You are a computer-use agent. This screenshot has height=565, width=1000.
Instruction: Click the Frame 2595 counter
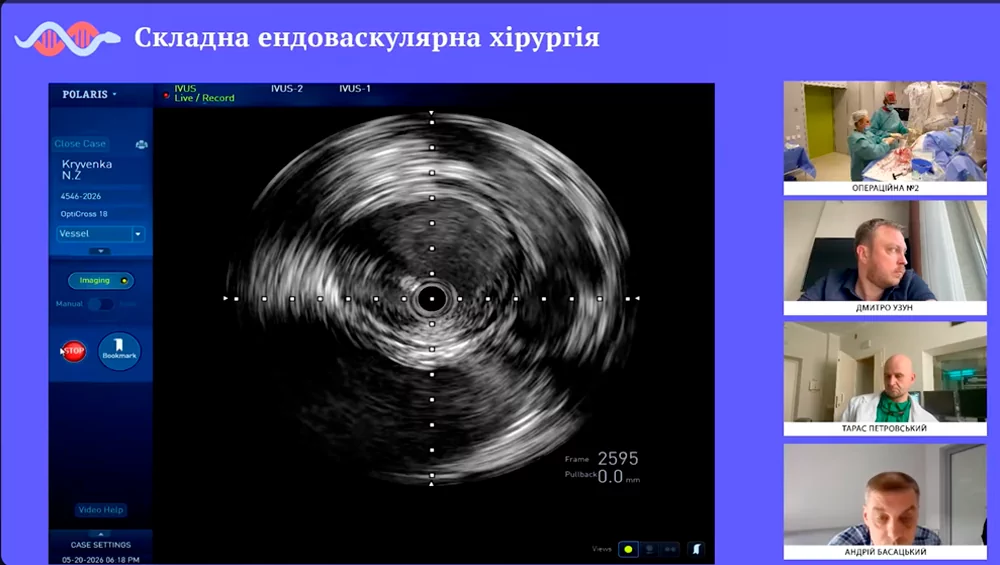click(601, 459)
